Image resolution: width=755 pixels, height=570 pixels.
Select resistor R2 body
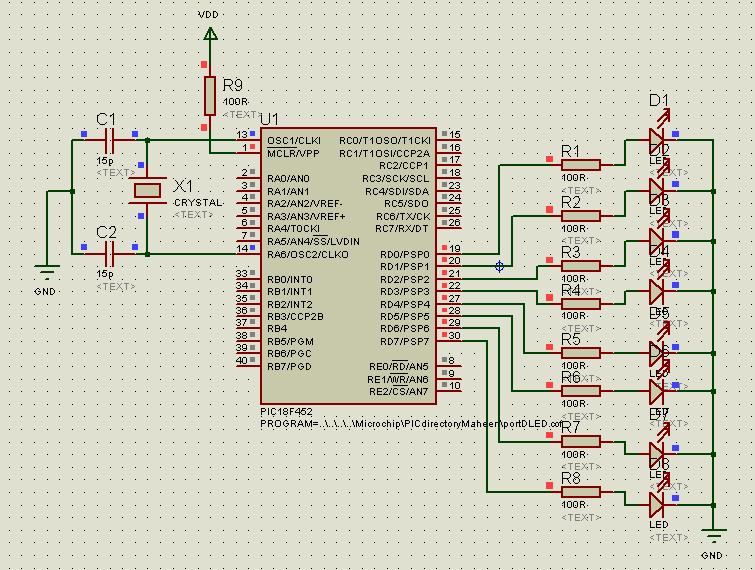pyautogui.click(x=581, y=216)
